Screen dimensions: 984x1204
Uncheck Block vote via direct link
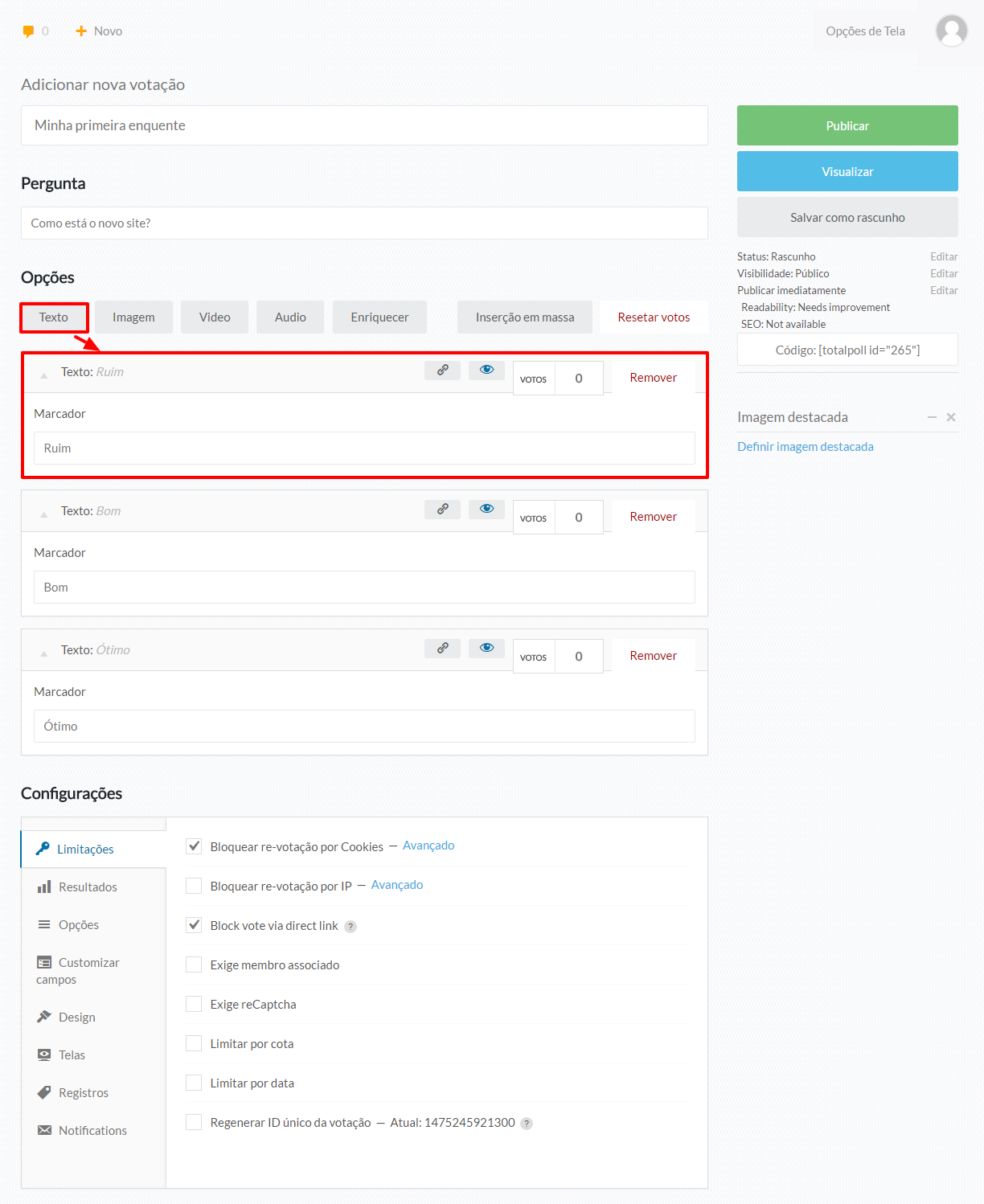(x=194, y=925)
